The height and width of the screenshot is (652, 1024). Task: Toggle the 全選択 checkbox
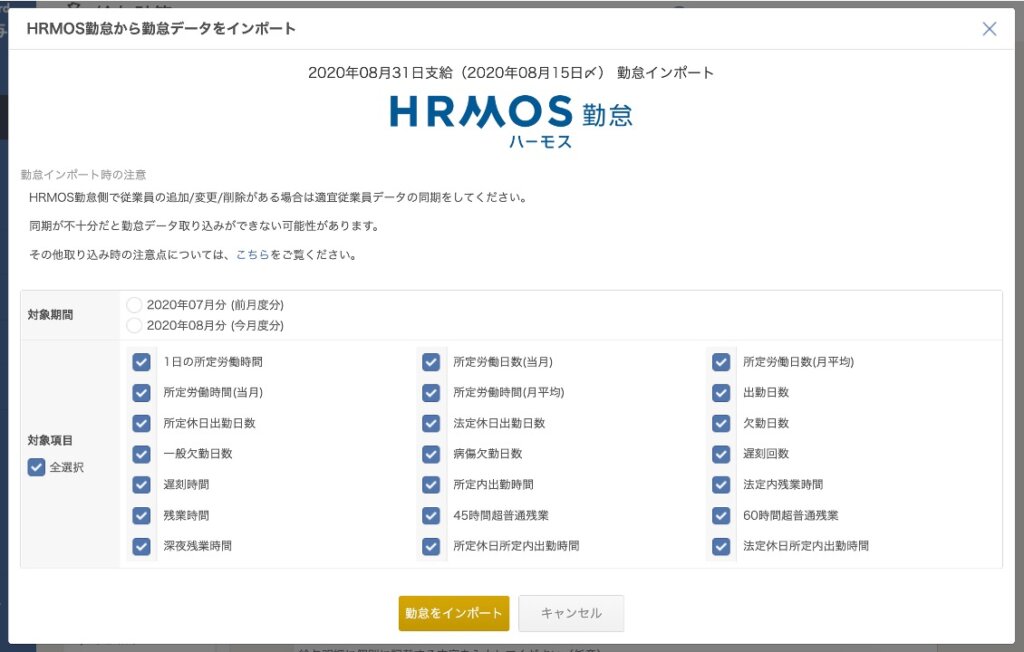(37, 467)
